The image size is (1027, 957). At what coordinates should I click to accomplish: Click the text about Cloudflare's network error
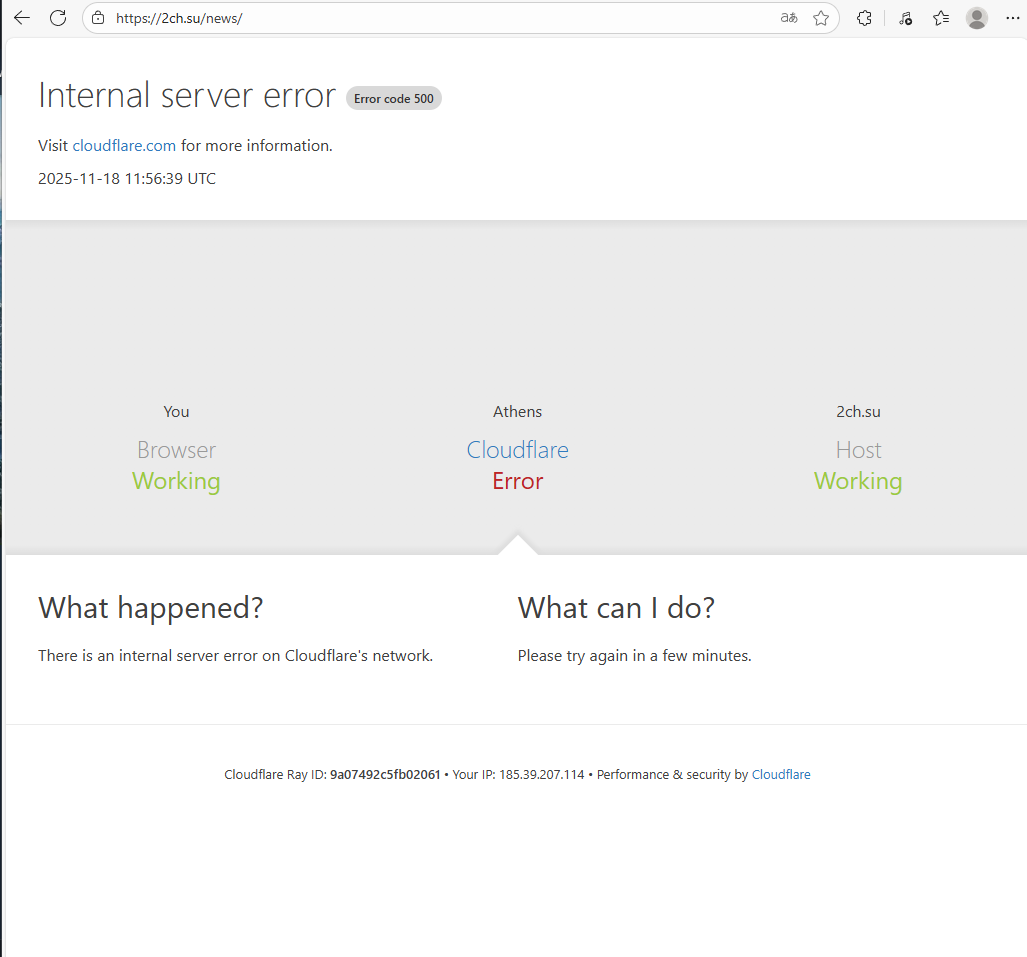(235, 656)
